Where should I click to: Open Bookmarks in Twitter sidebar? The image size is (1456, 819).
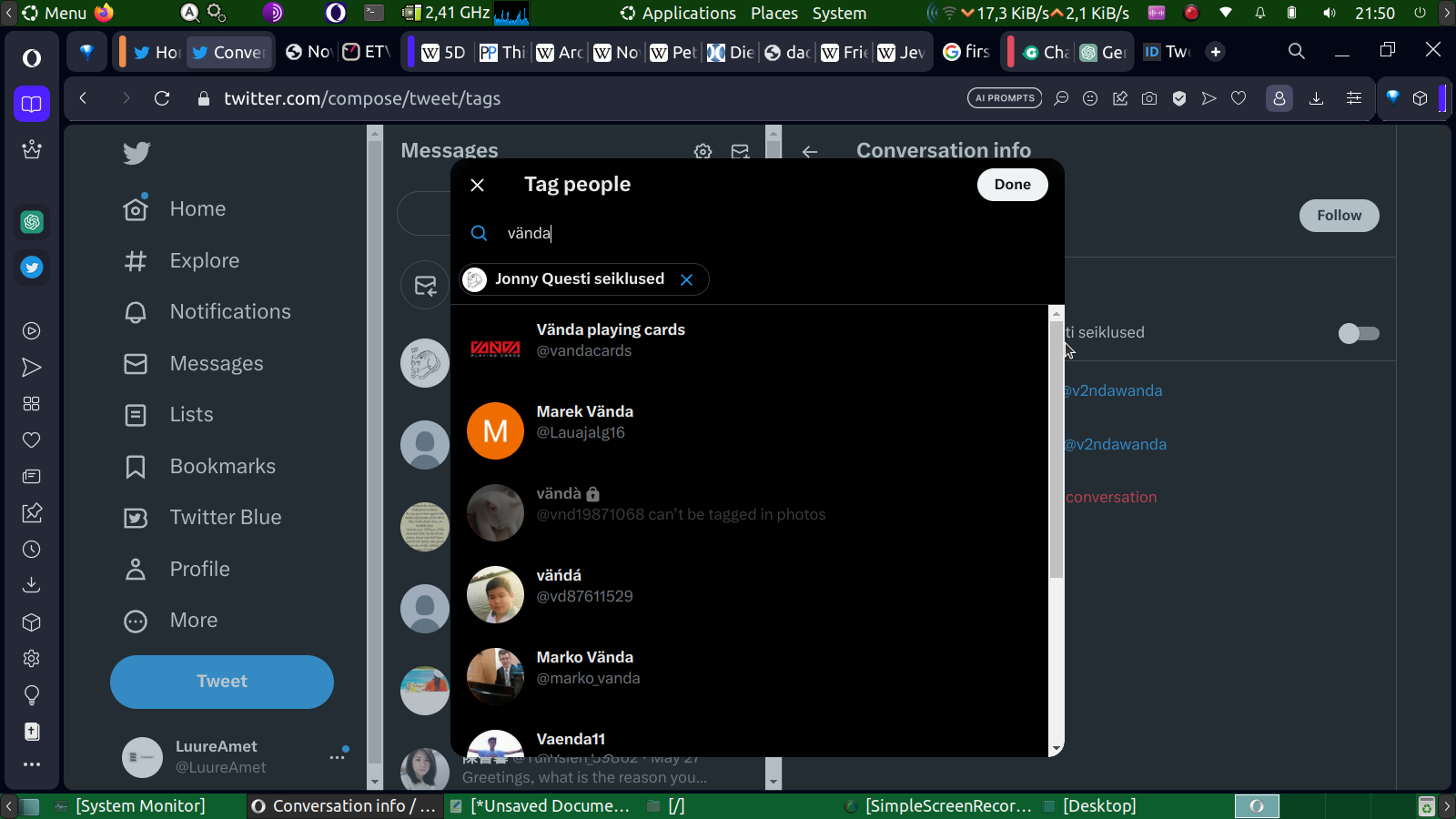[200, 466]
